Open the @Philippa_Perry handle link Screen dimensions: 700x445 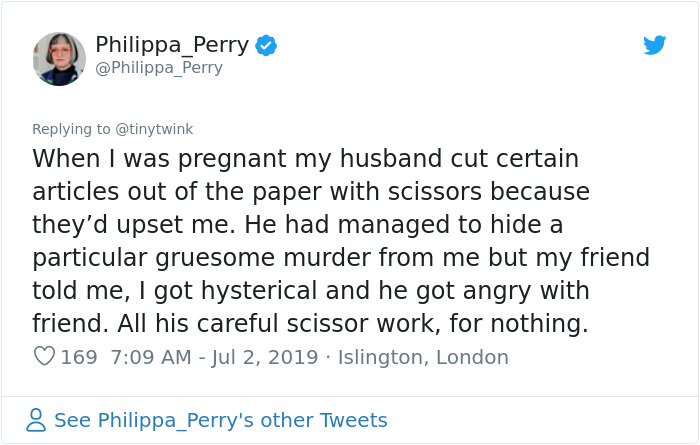tap(159, 68)
